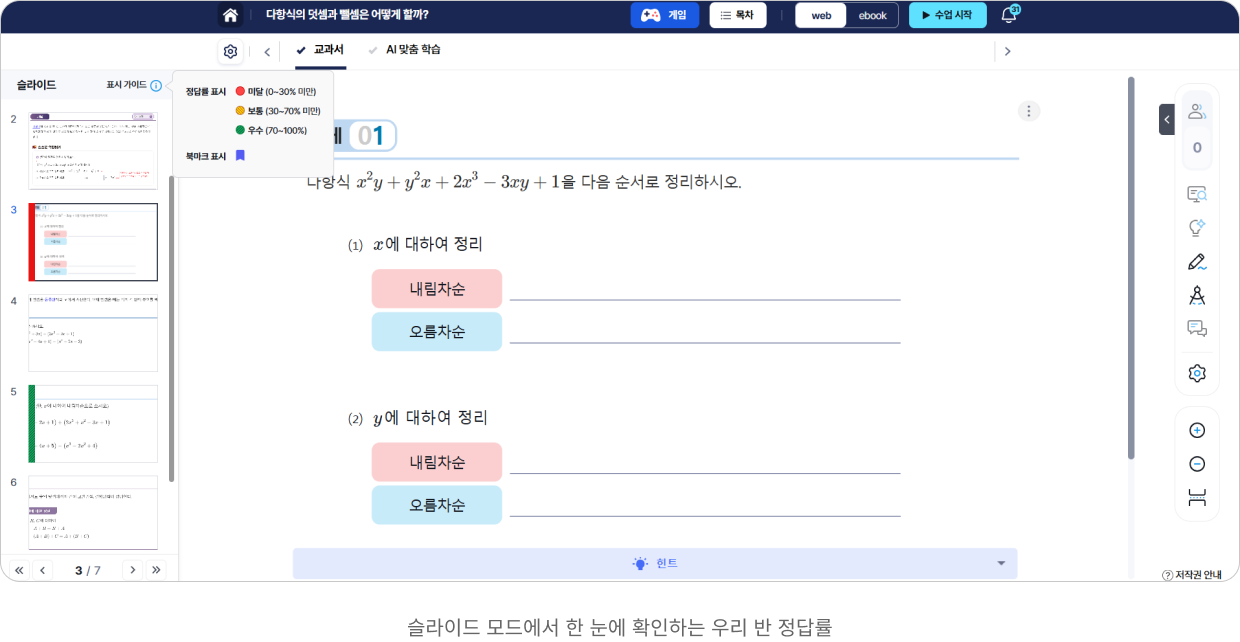This screenshot has width=1240, height=642.
Task: Collapse the right sidebar panel arrow
Action: (1166, 119)
